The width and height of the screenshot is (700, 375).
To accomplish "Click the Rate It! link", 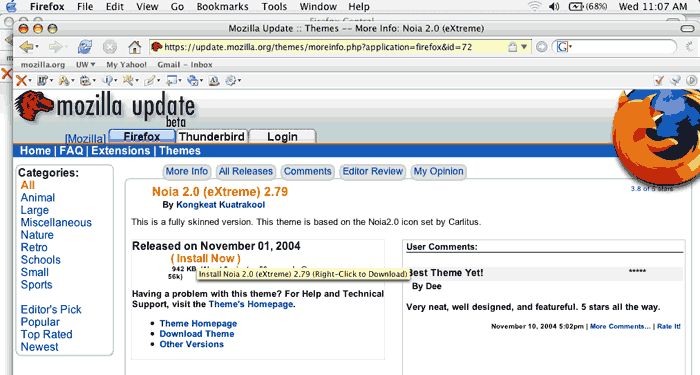I will tap(669, 326).
